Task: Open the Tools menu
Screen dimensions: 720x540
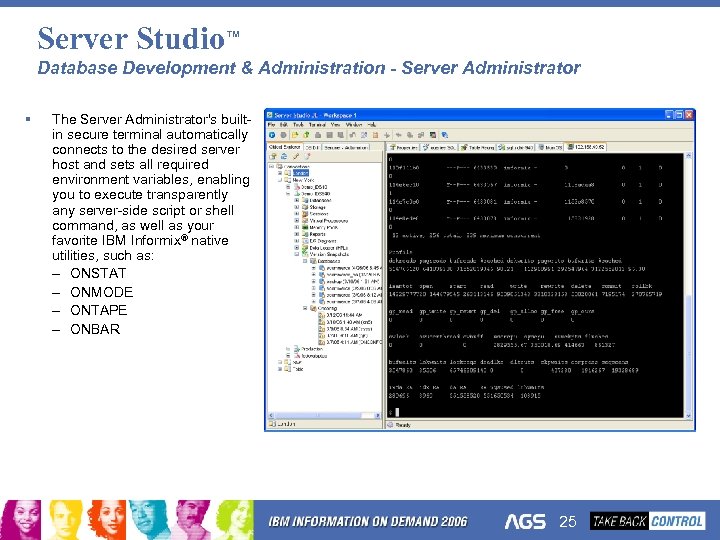Action: pyautogui.click(x=298, y=124)
